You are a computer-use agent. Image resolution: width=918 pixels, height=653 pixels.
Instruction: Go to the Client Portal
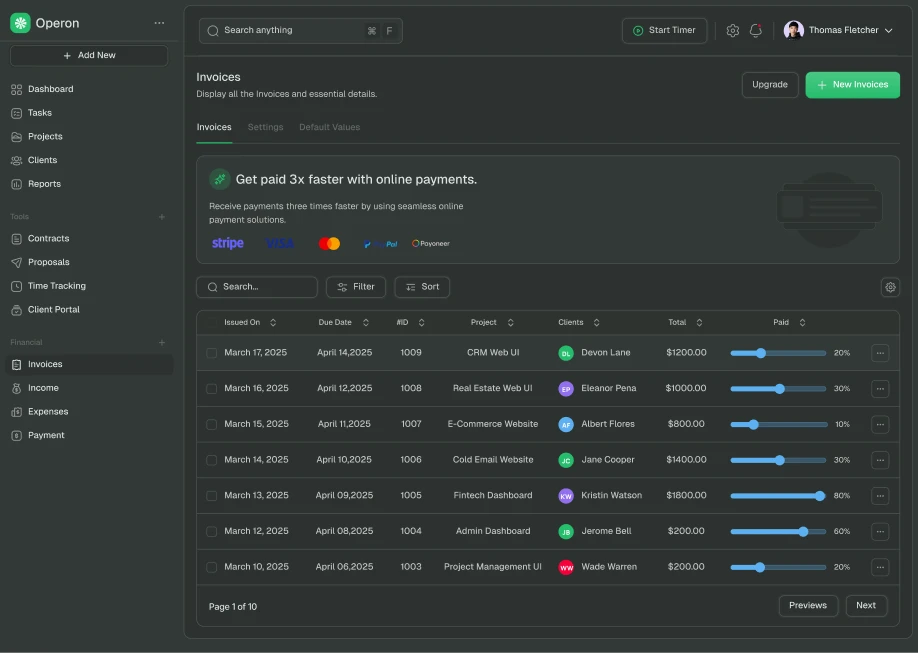51,309
